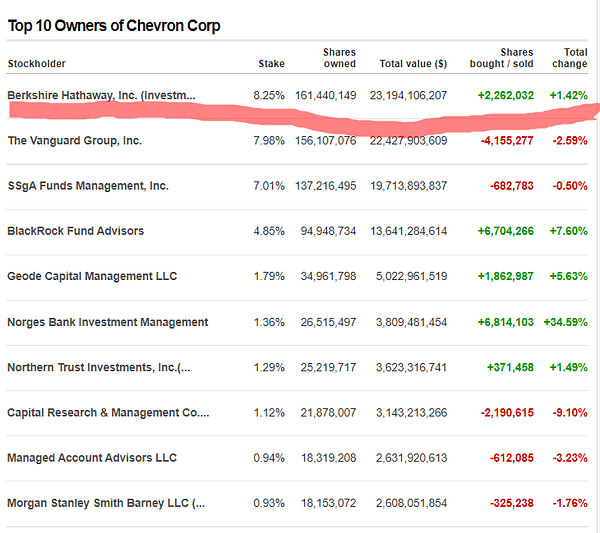Click shares owned value 94,948,734
The height and width of the screenshot is (533, 600).
click(x=328, y=231)
